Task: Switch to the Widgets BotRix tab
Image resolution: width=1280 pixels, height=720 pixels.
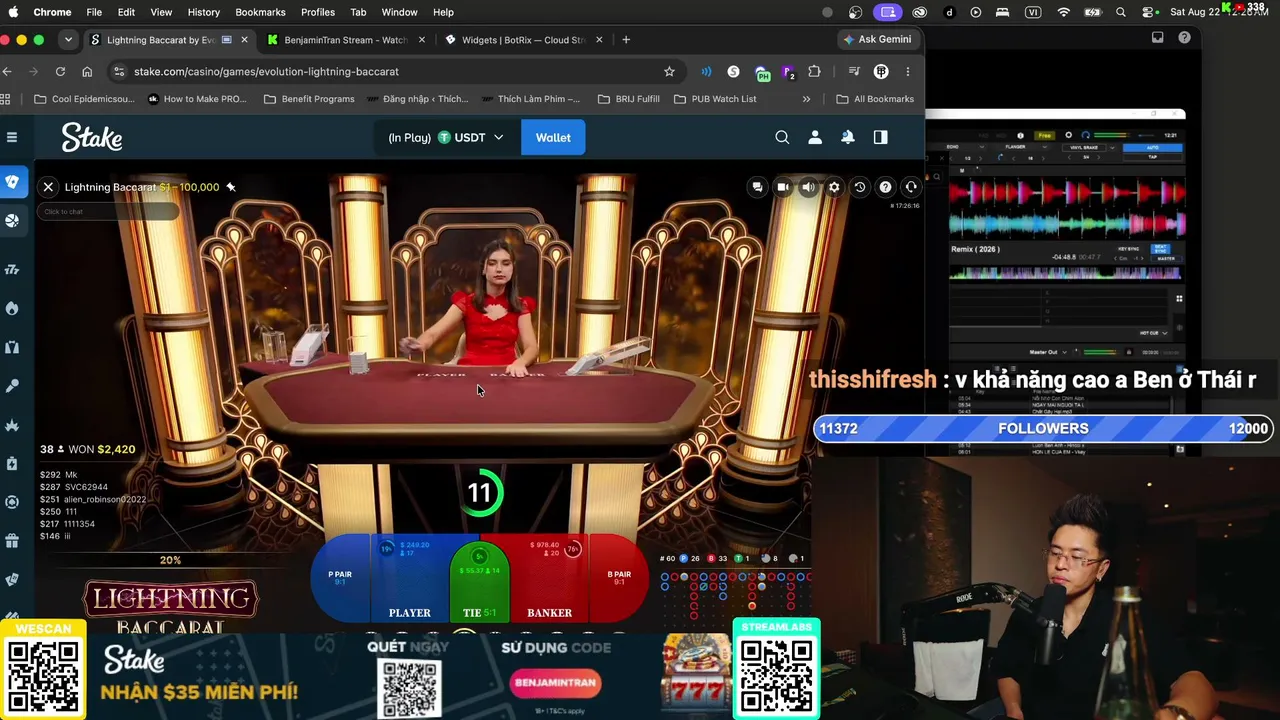Action: (522, 40)
